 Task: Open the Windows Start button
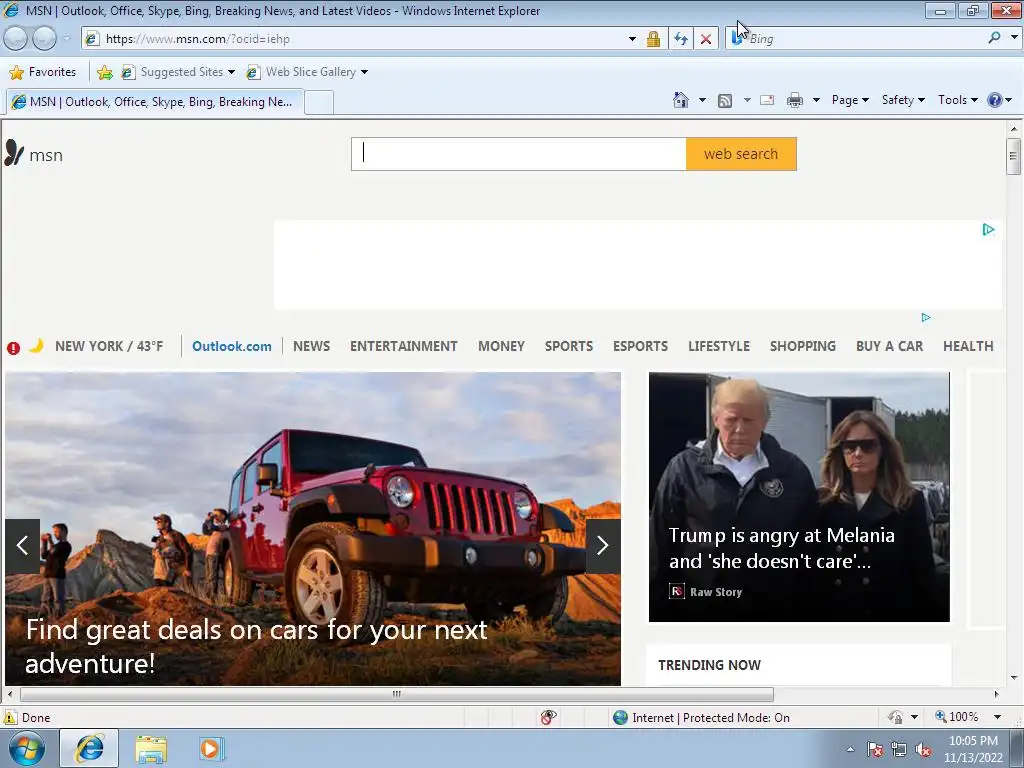tap(27, 749)
